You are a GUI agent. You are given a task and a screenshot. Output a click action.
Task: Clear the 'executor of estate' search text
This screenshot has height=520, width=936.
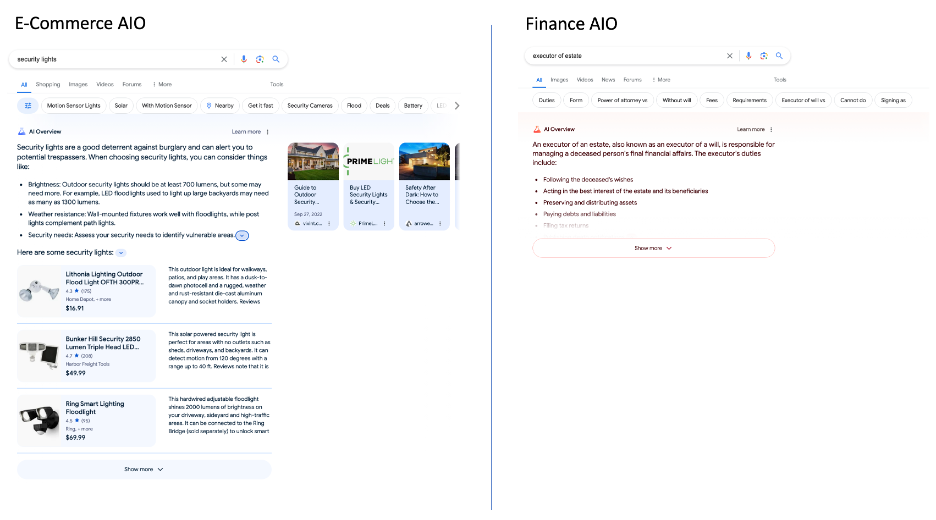click(730, 56)
